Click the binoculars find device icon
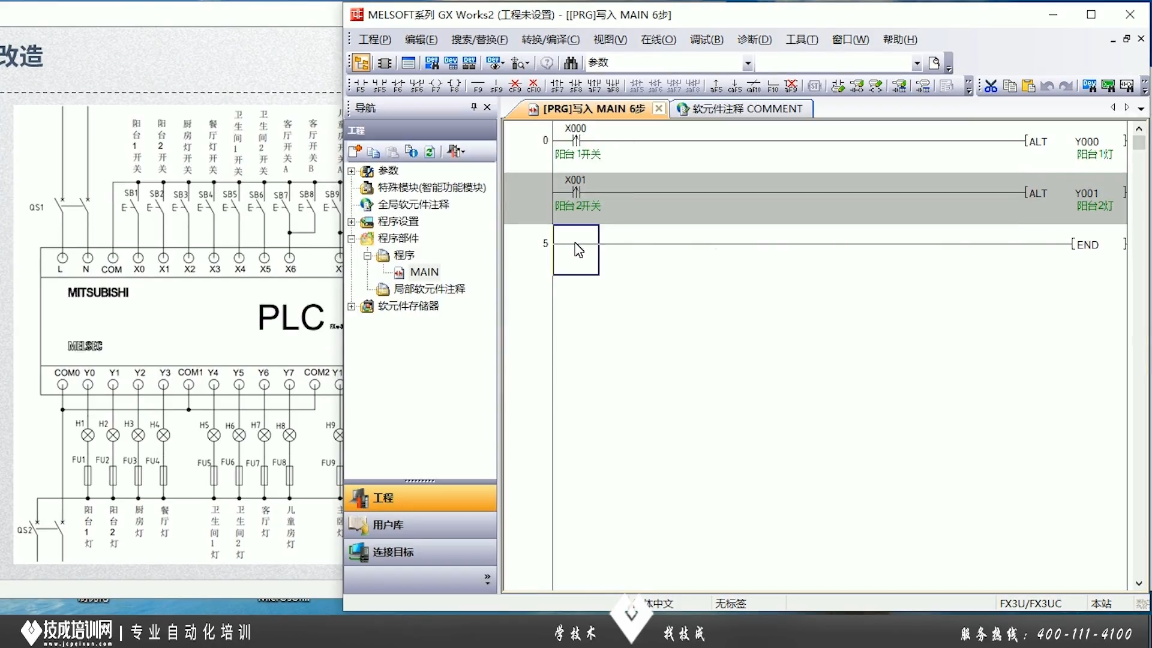 point(571,63)
